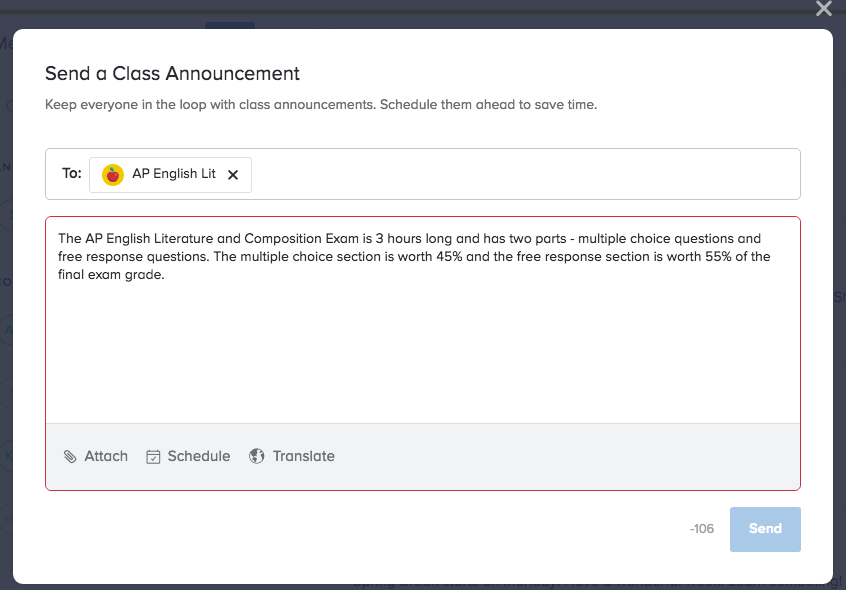Click the paperclip Attach icon
Image resolution: width=846 pixels, height=590 pixels.
(x=70, y=457)
